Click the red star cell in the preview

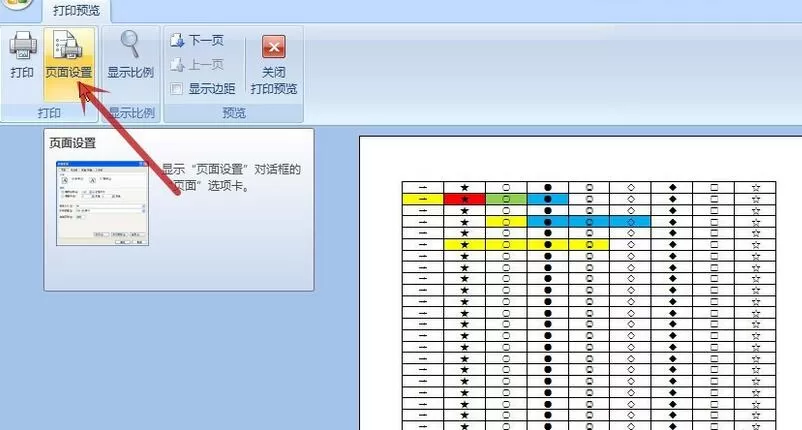coord(464,199)
